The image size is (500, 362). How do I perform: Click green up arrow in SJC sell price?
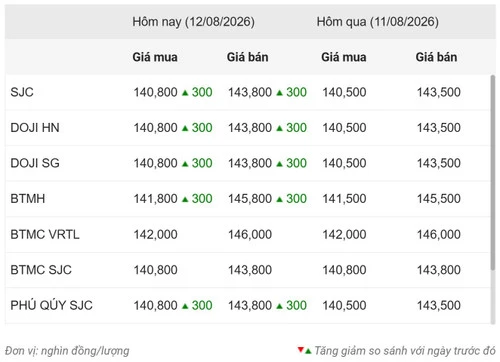click(x=280, y=93)
